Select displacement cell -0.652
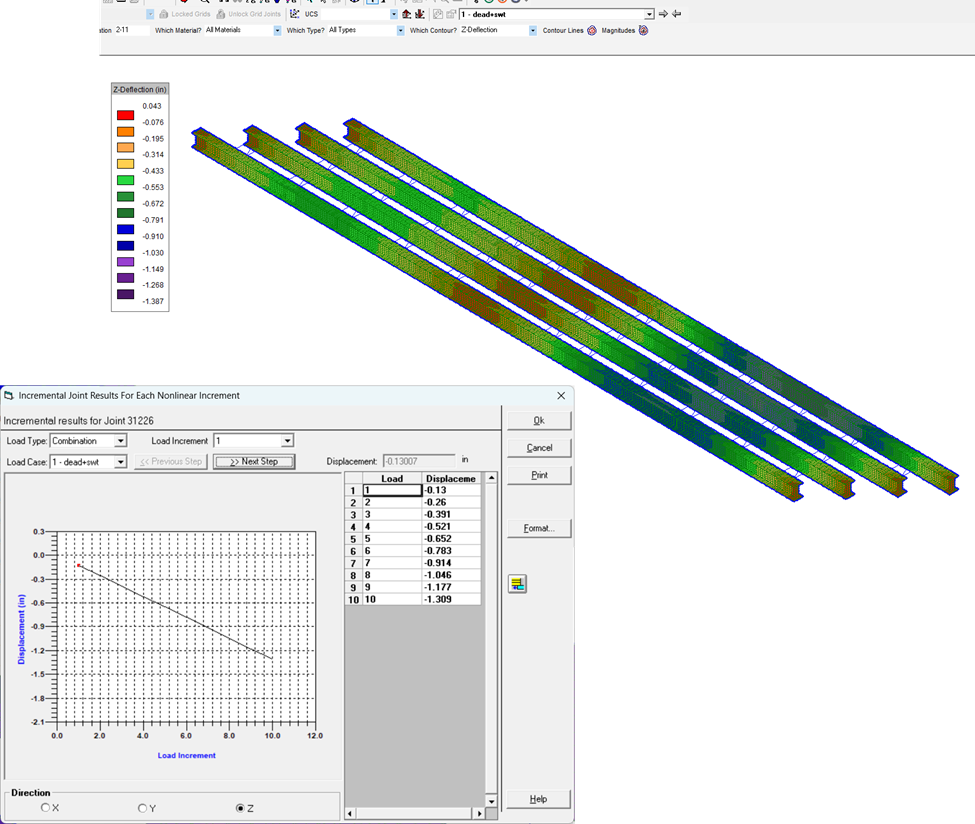 pos(451,539)
